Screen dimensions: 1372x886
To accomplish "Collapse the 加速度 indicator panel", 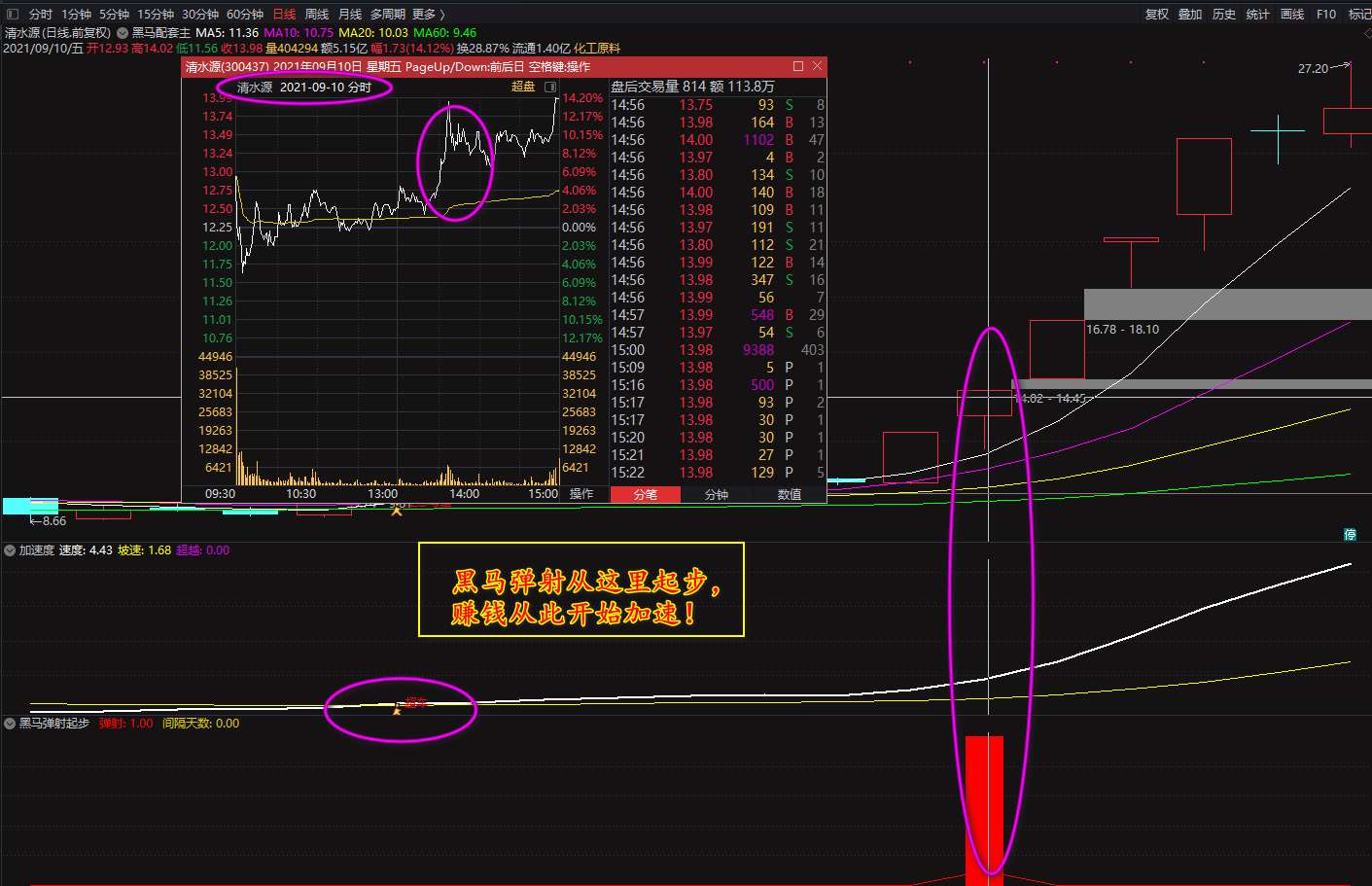I will click(x=10, y=550).
